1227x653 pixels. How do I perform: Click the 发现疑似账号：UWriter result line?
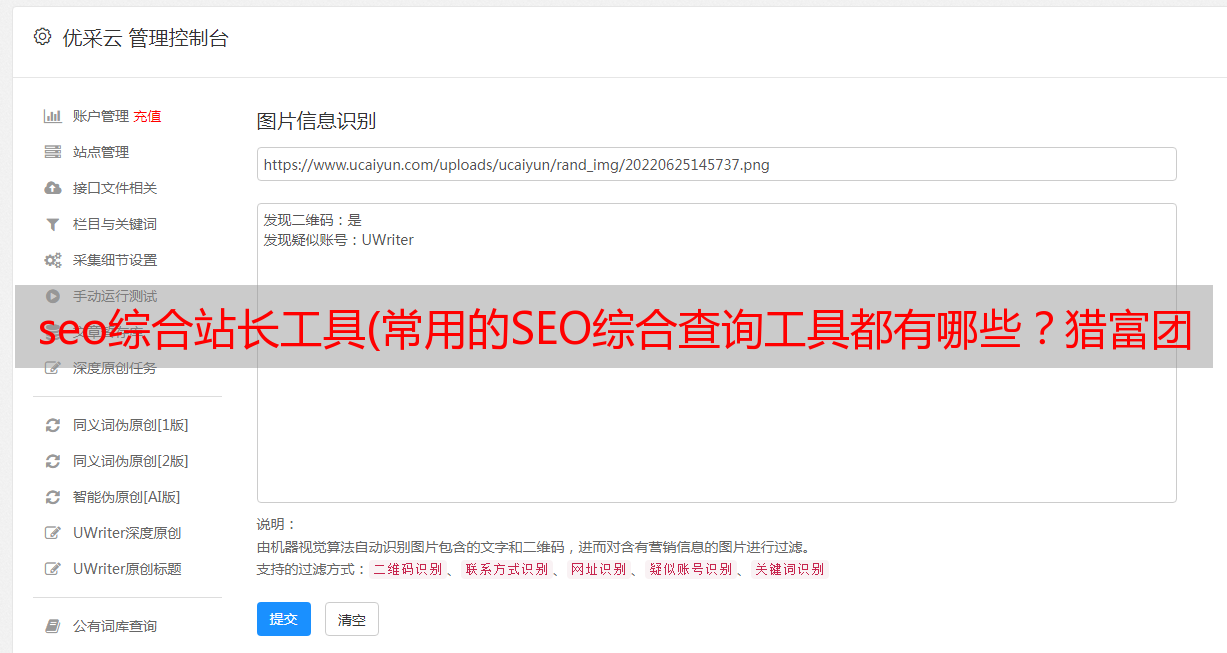pos(338,240)
